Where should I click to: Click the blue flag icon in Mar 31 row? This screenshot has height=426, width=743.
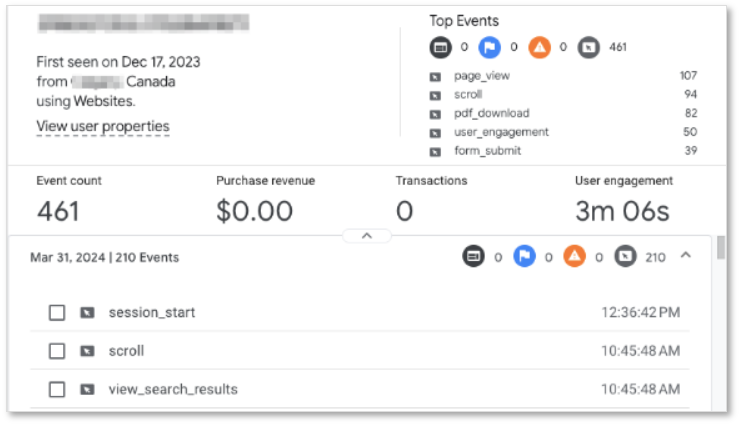524,256
